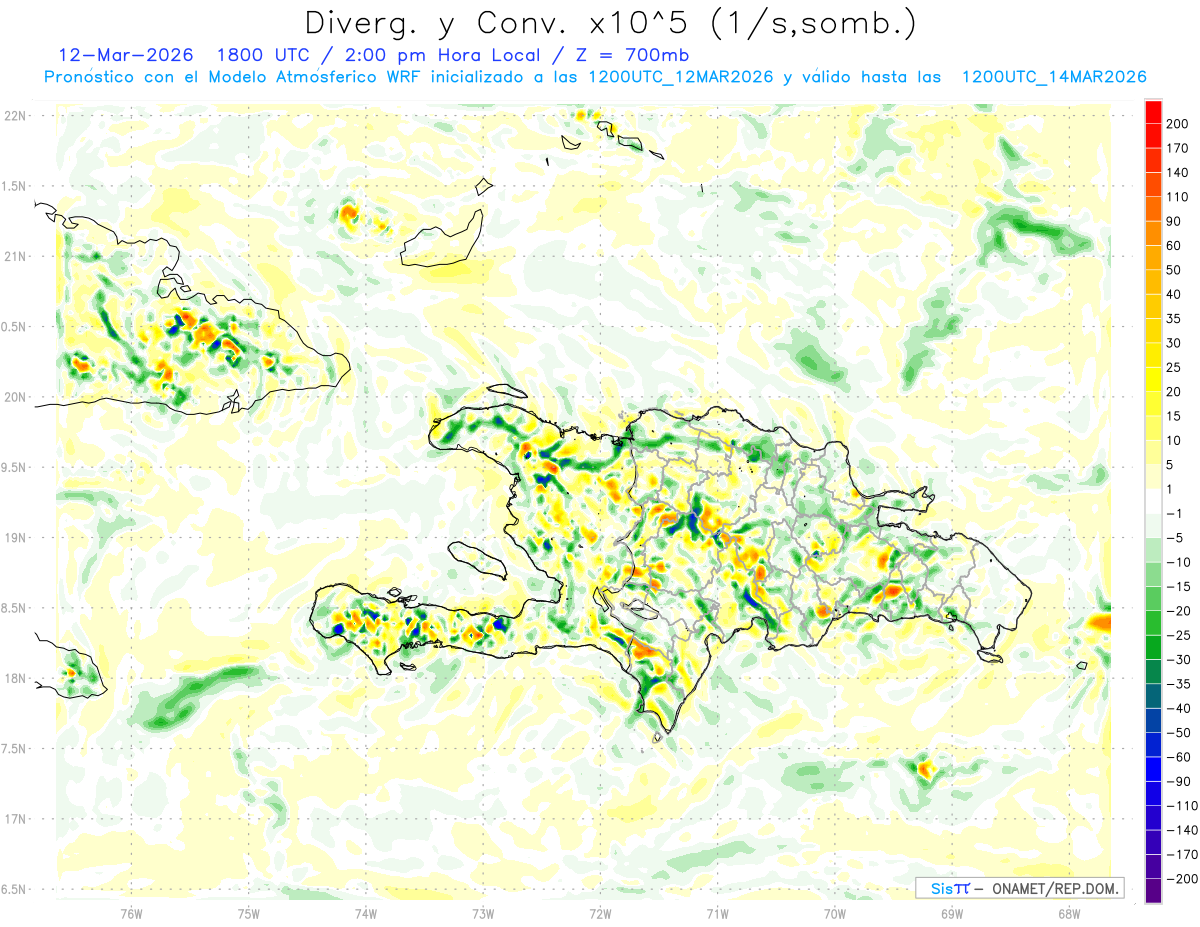Select the positive '25' scale label

coord(1175,367)
